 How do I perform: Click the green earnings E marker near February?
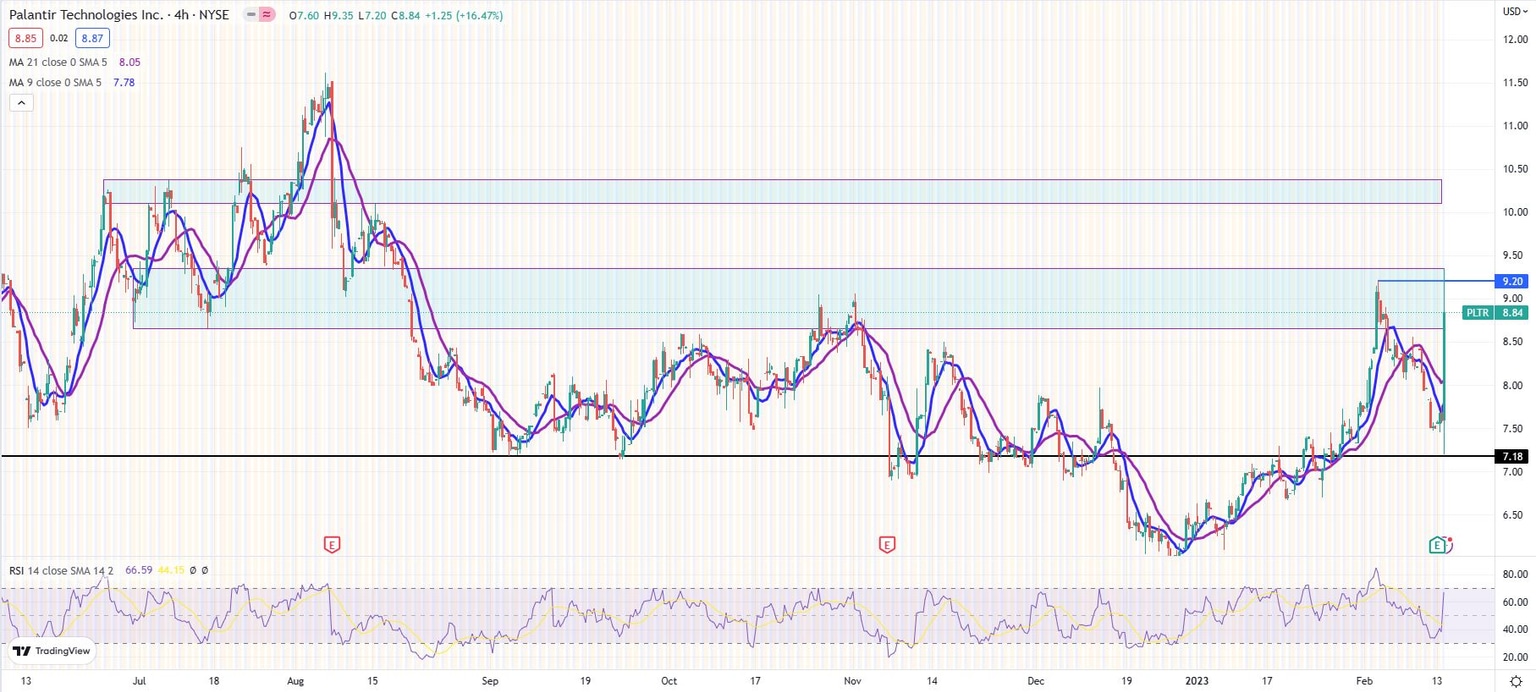coord(1437,545)
